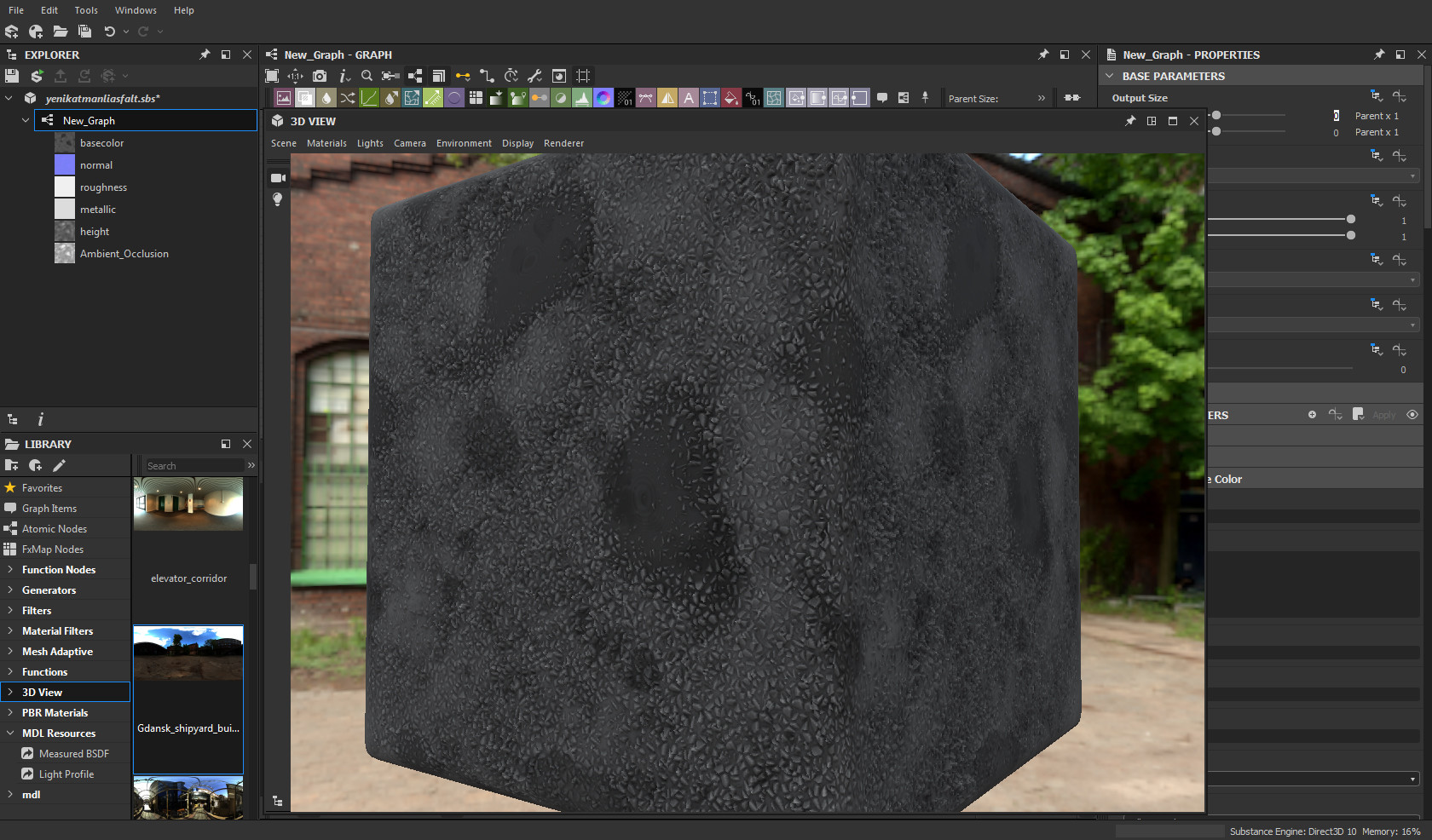Click the wrench tools icon in the graph toolbar

click(534, 77)
